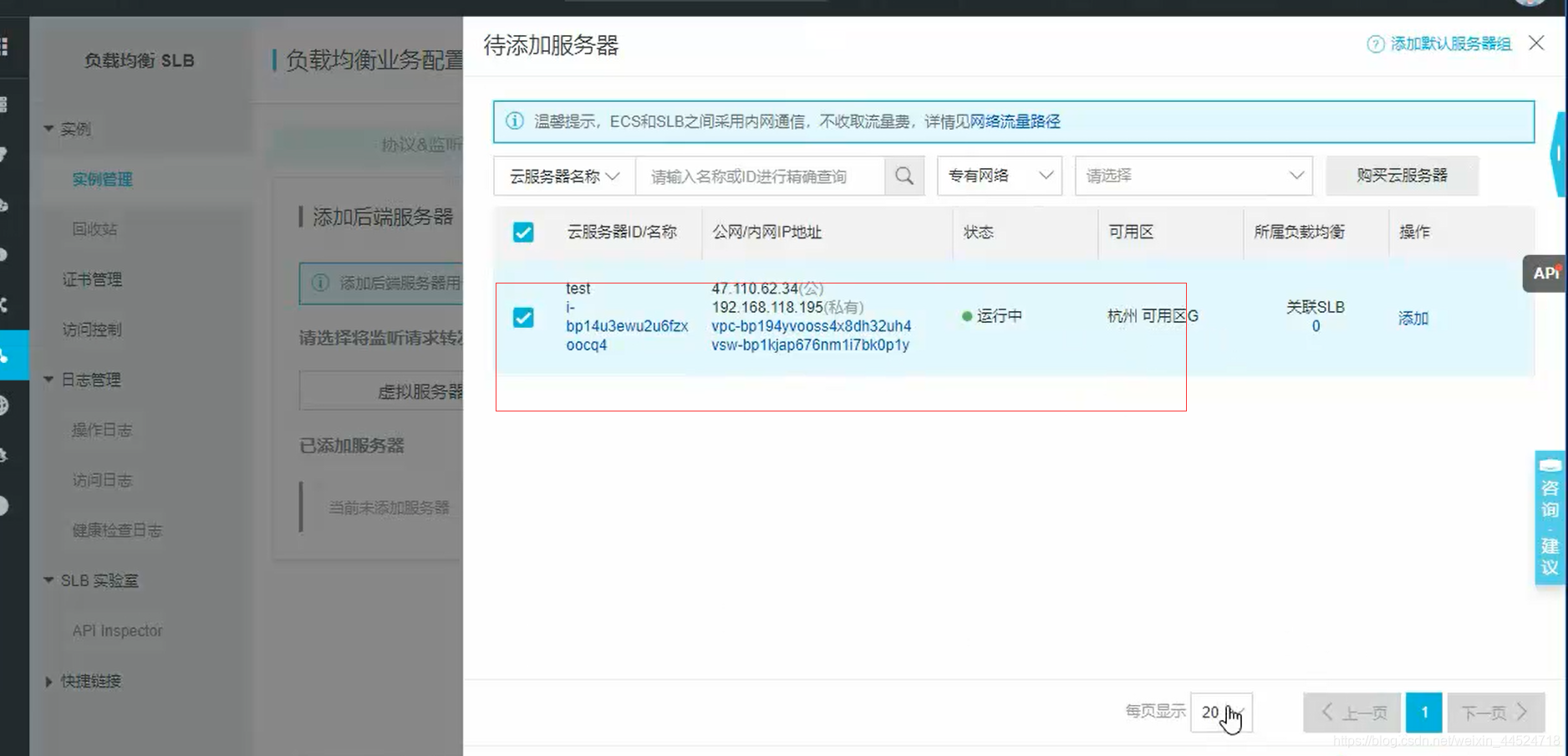Open the 咨询建议 feedback widget

pyautogui.click(x=1550, y=518)
